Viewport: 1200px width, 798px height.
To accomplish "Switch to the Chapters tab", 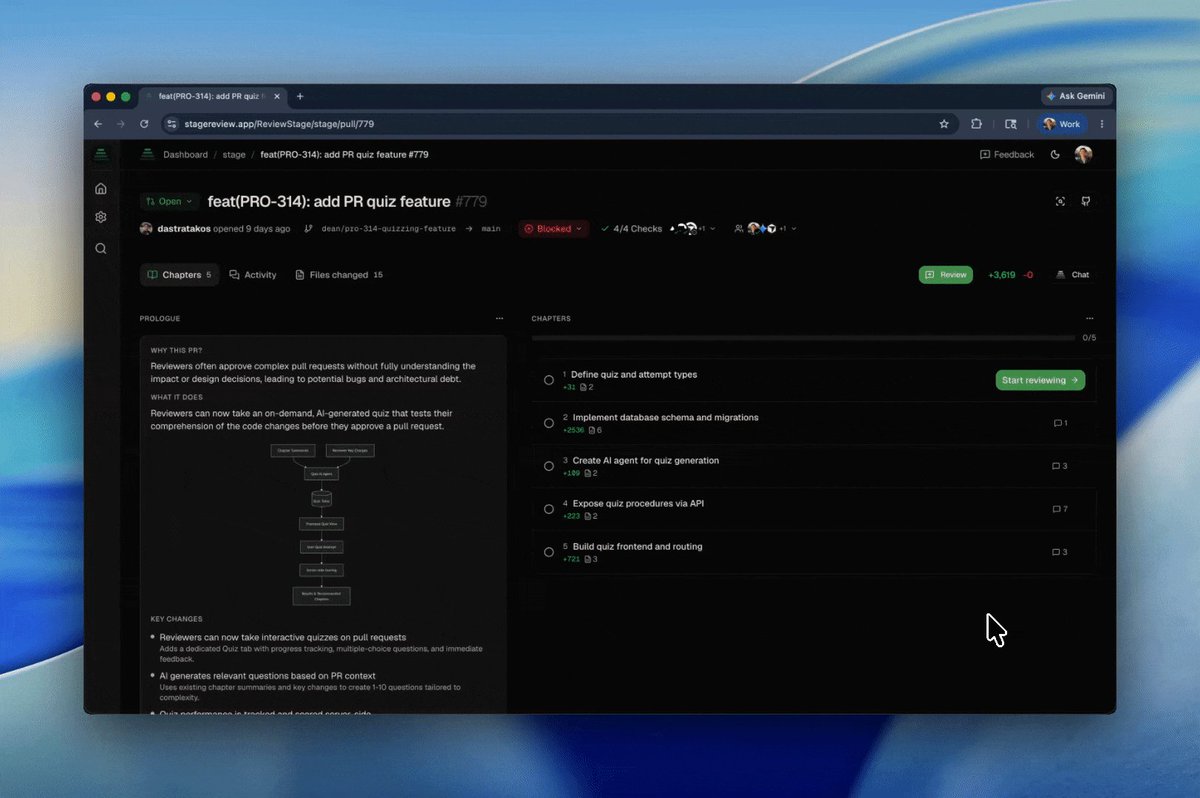I will (179, 275).
